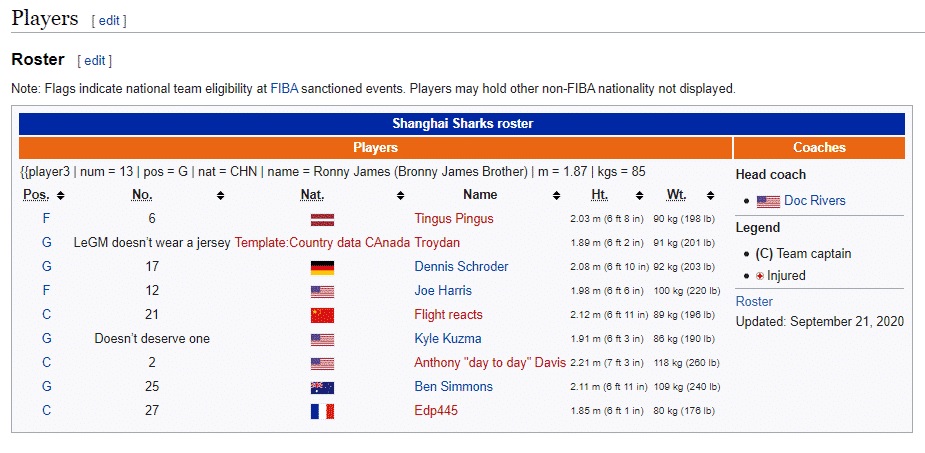Click weight 118 kg (260 lb)
925x453 pixels.
[x=687, y=363]
